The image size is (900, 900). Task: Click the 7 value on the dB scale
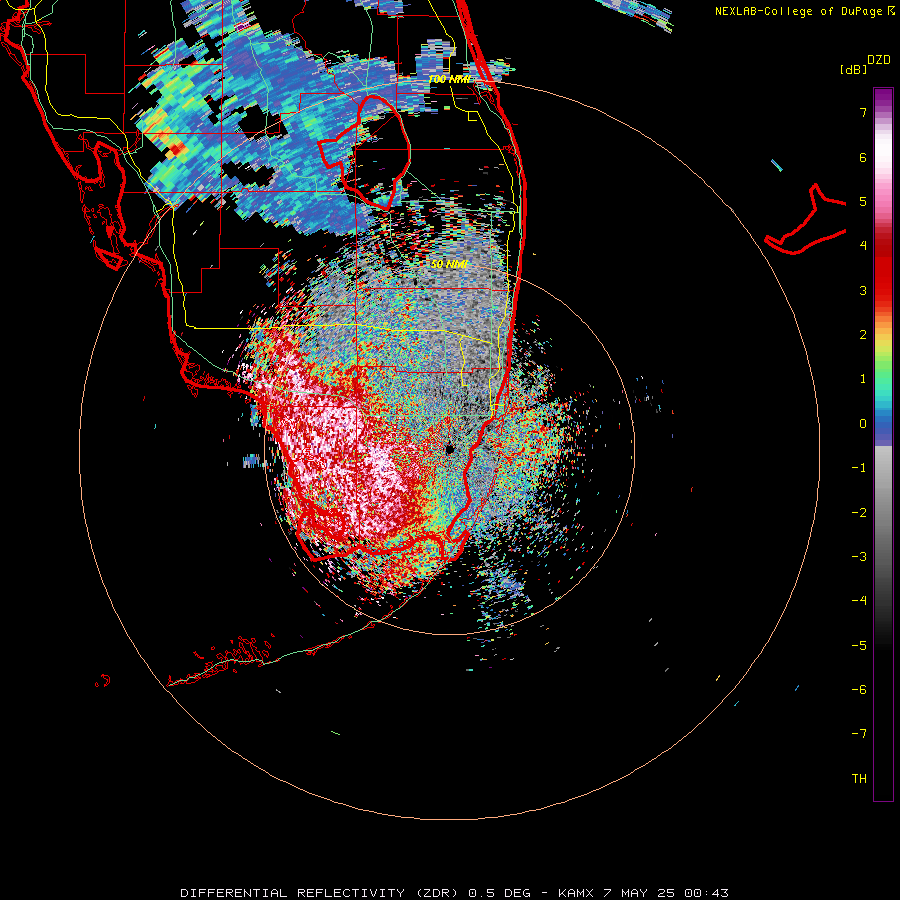coord(863,112)
